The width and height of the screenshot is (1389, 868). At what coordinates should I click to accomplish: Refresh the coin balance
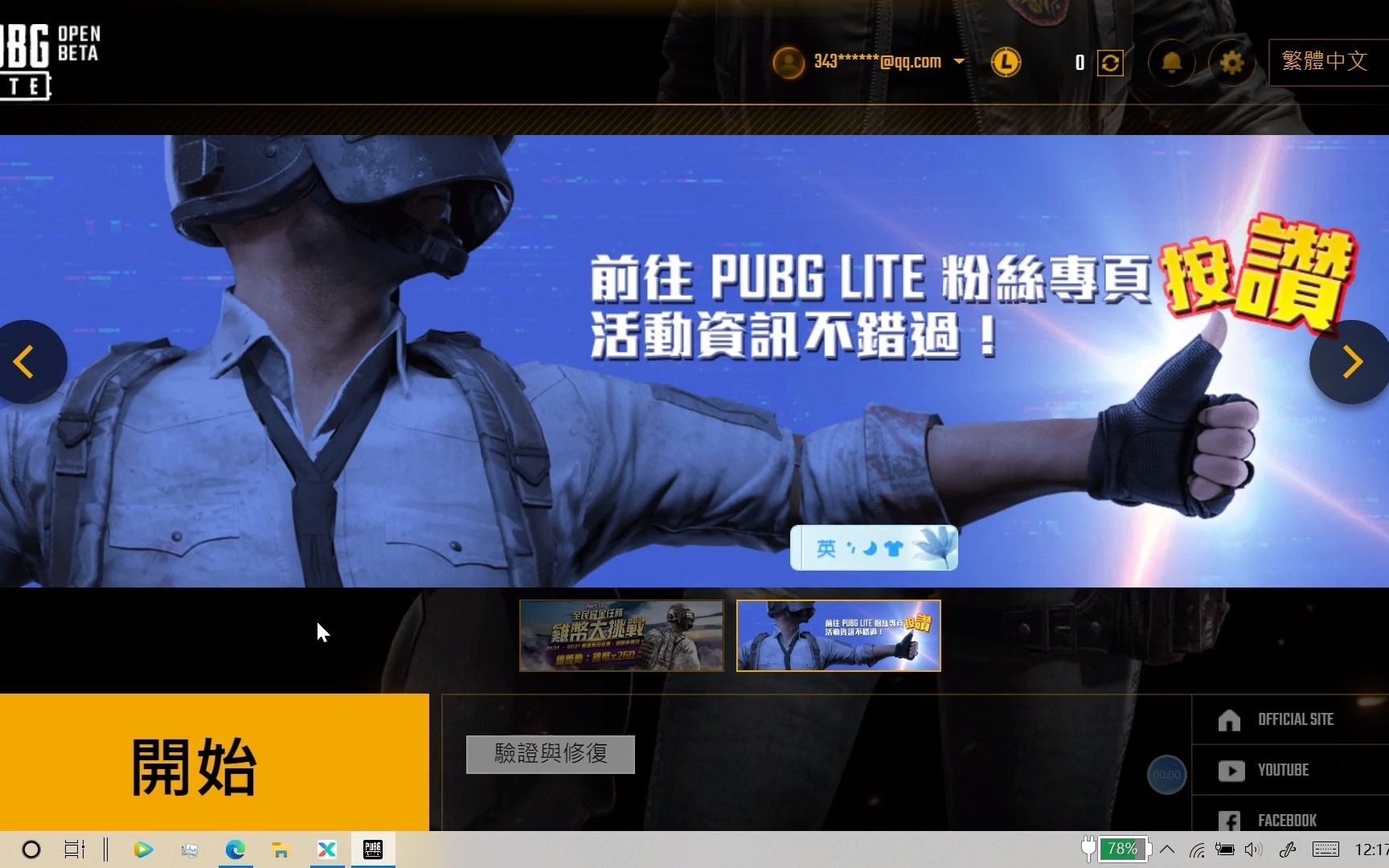[1110, 63]
